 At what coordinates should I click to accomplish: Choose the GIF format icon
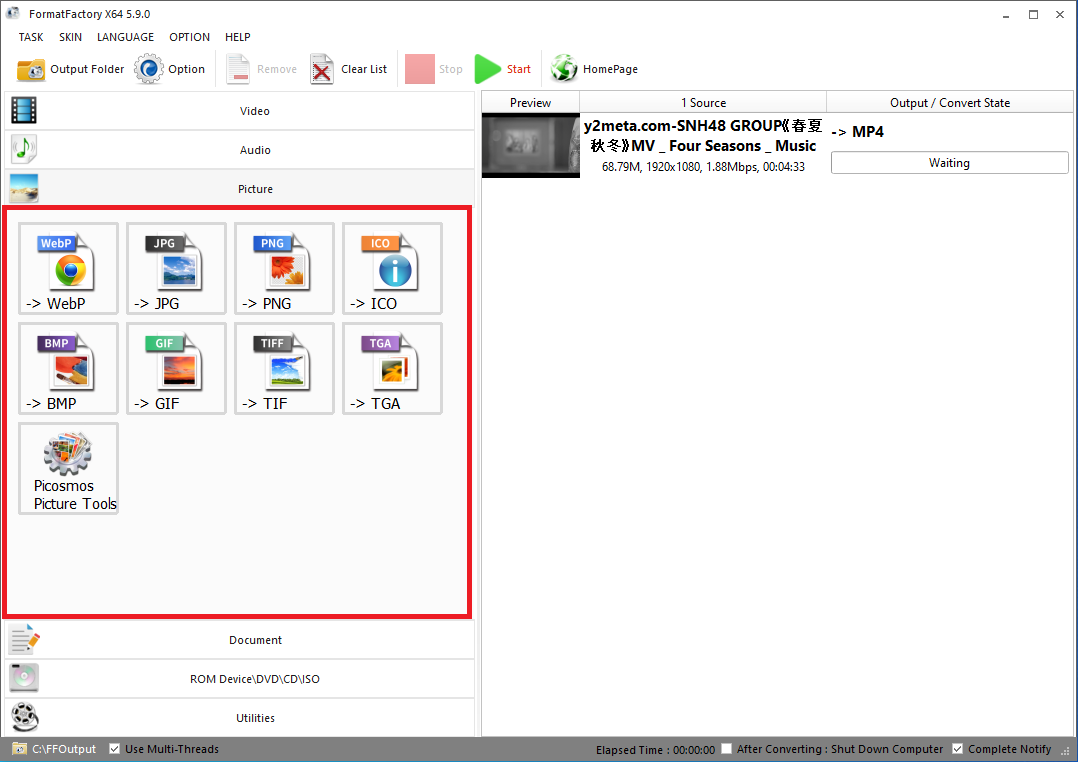pos(176,368)
